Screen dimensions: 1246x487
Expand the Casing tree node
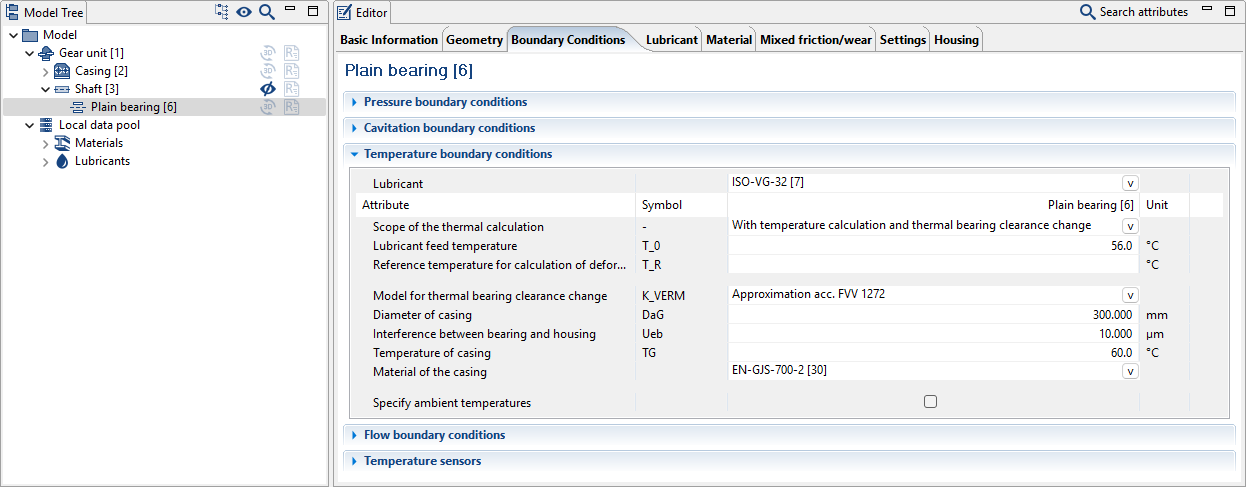tap(45, 71)
